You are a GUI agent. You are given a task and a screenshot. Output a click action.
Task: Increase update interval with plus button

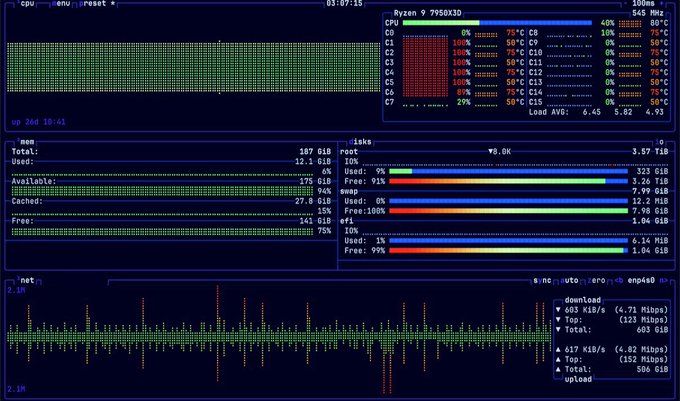pyautogui.click(x=661, y=3)
